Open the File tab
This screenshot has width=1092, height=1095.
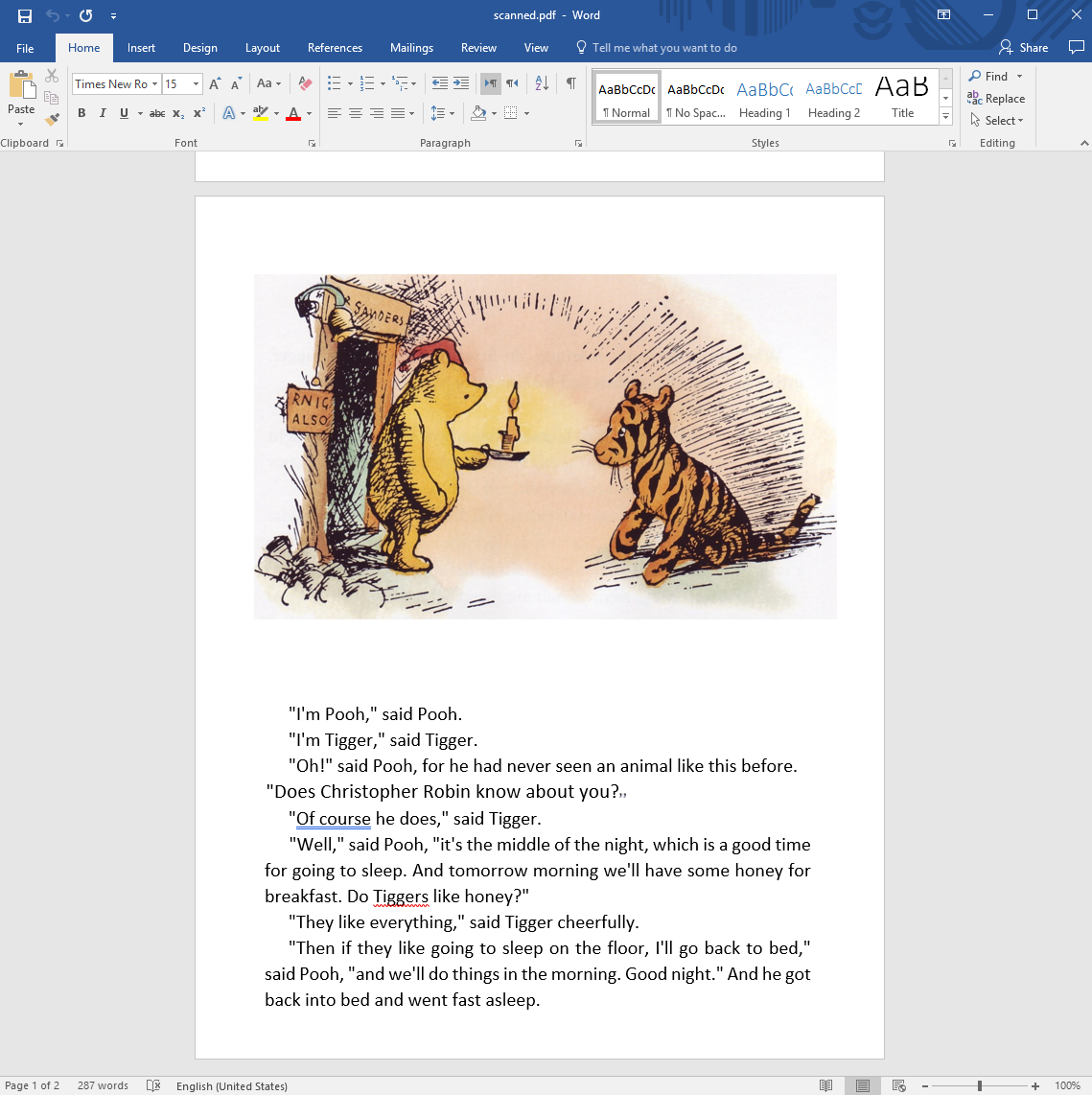25,48
